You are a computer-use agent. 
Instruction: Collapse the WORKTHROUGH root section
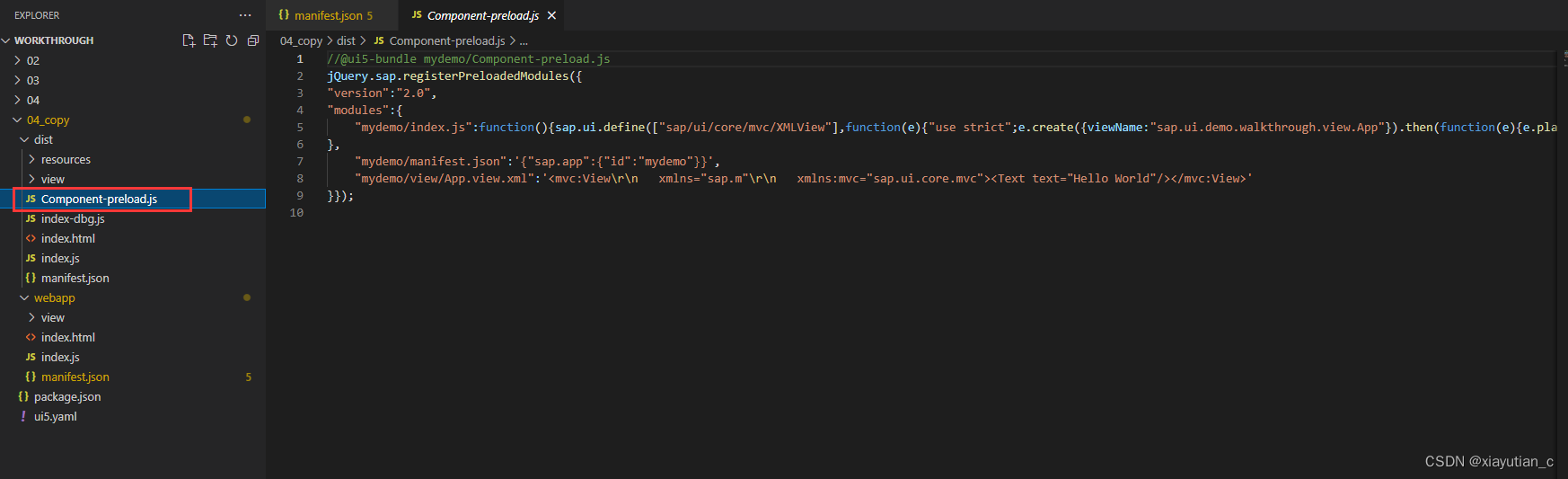6,40
